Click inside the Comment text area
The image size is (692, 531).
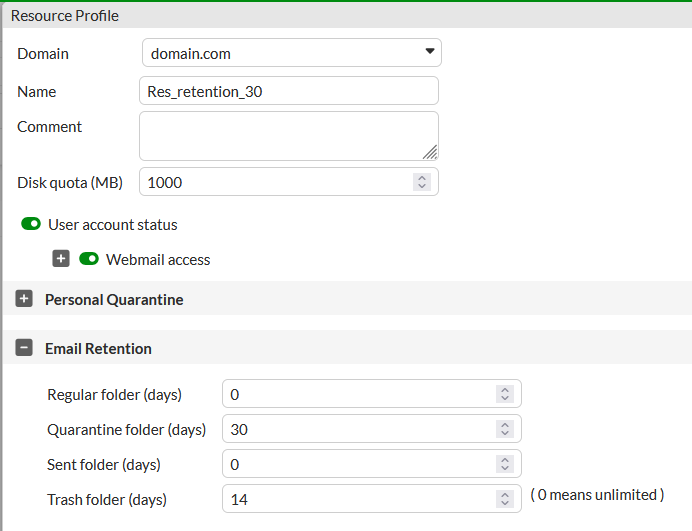(x=289, y=136)
